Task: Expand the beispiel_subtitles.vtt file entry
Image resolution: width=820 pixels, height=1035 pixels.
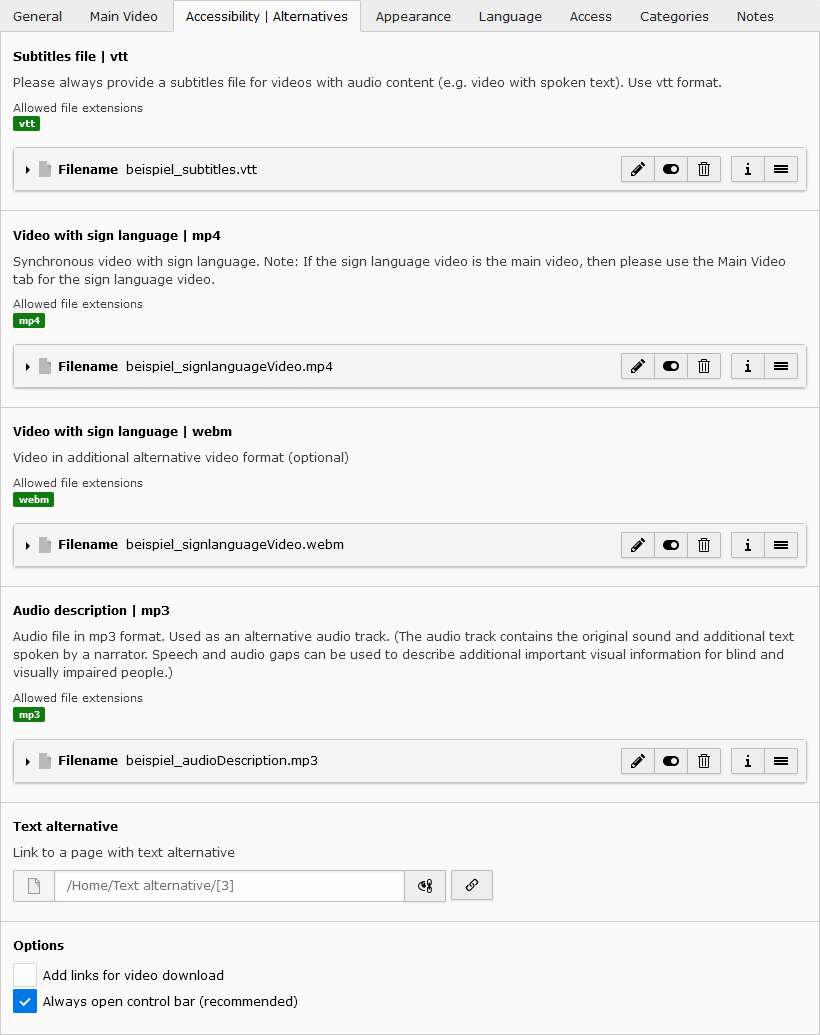Action: point(28,170)
